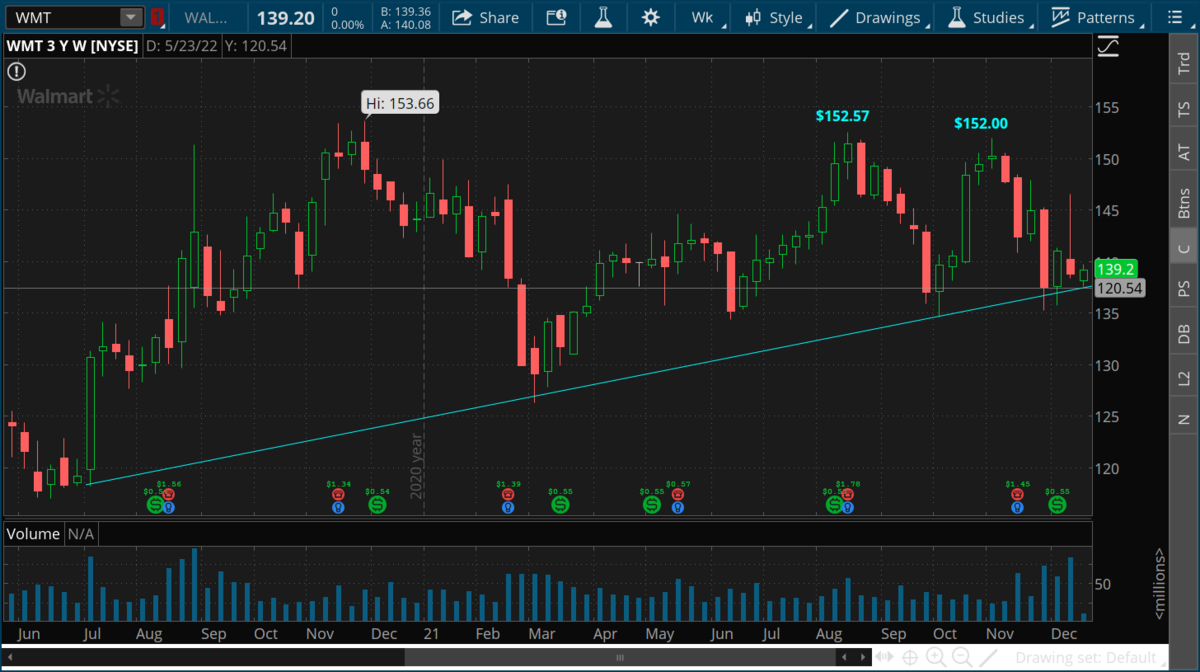Click the expand time axis arrows icon

[x=883, y=657]
